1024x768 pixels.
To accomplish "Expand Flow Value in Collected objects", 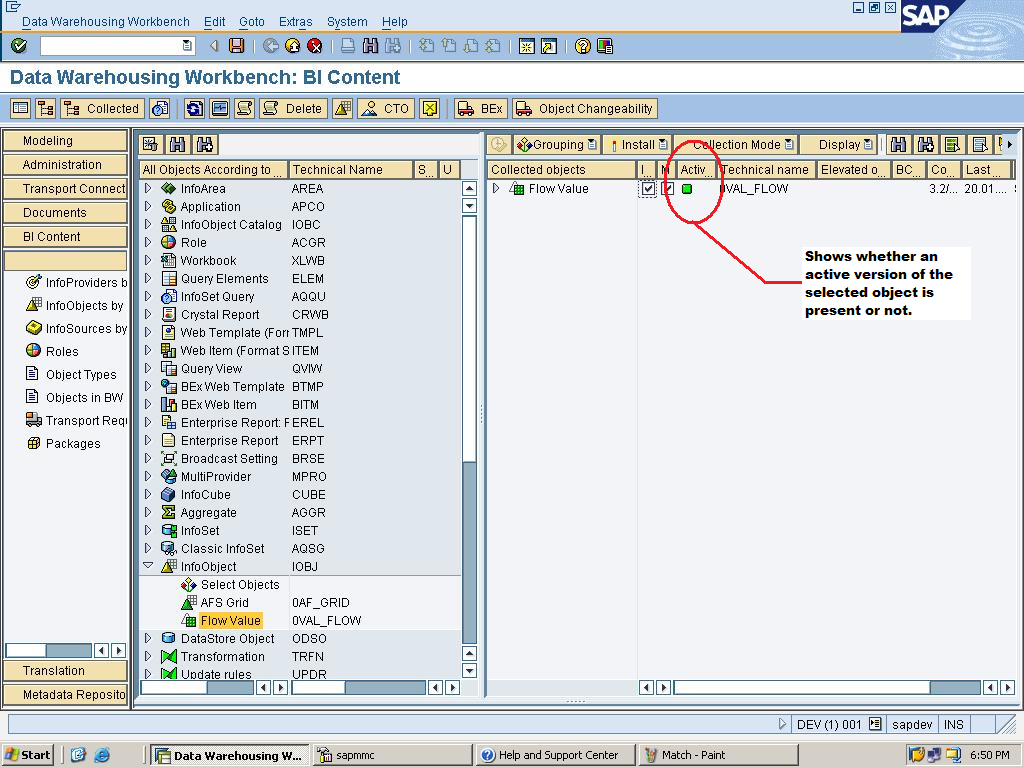I will point(496,189).
